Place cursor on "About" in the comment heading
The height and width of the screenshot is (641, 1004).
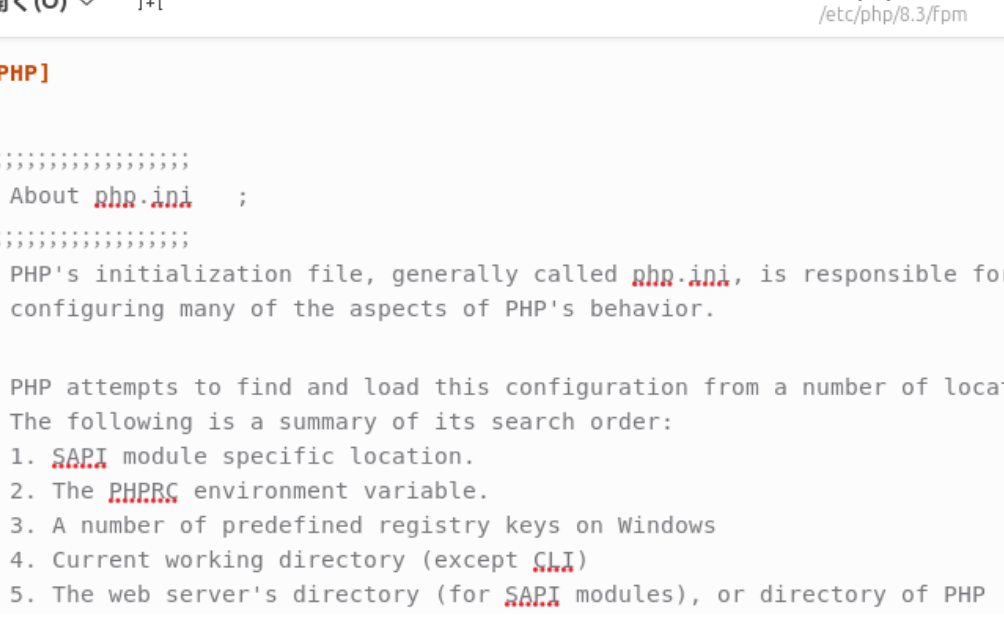point(44,196)
